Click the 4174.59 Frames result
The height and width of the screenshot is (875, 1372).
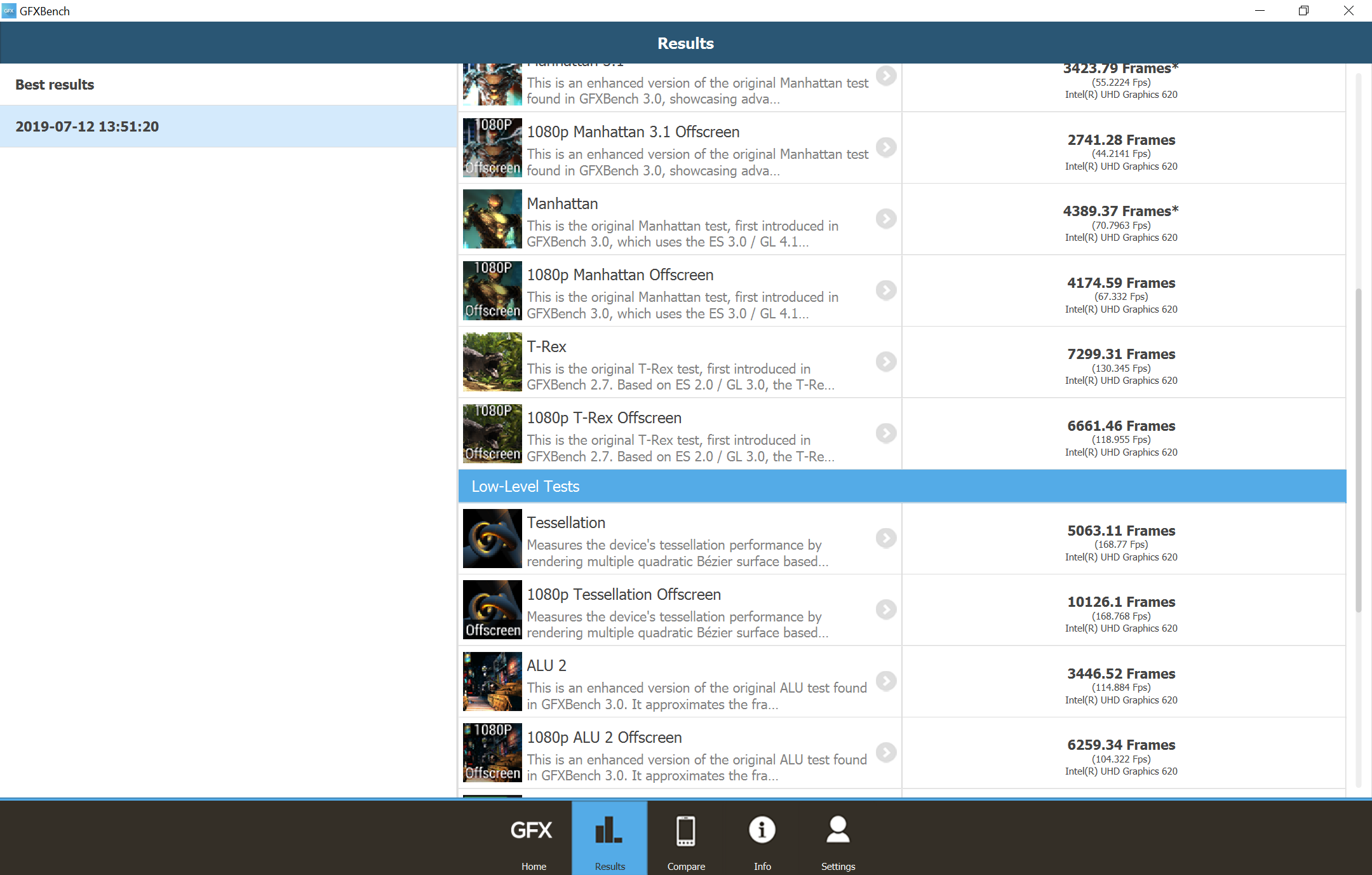[1121, 283]
